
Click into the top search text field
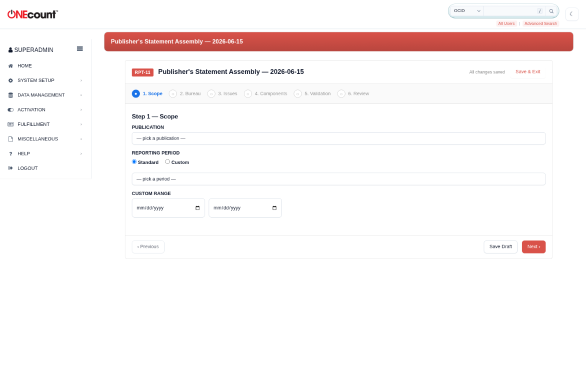(510, 11)
